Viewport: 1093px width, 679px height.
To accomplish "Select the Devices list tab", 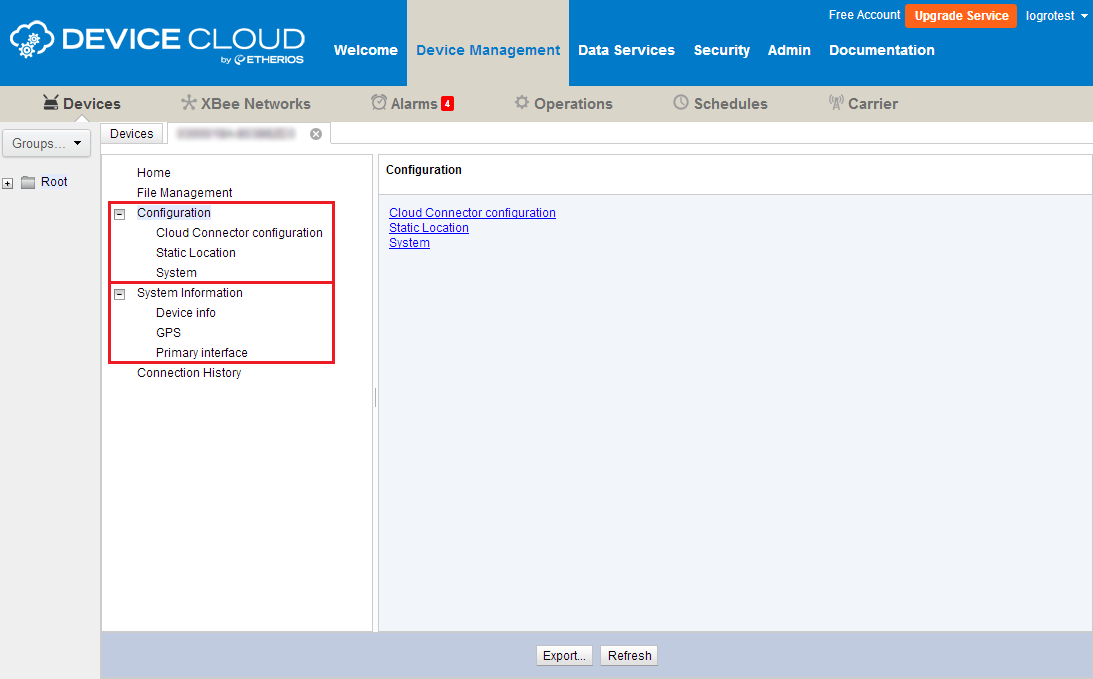I will click(132, 133).
